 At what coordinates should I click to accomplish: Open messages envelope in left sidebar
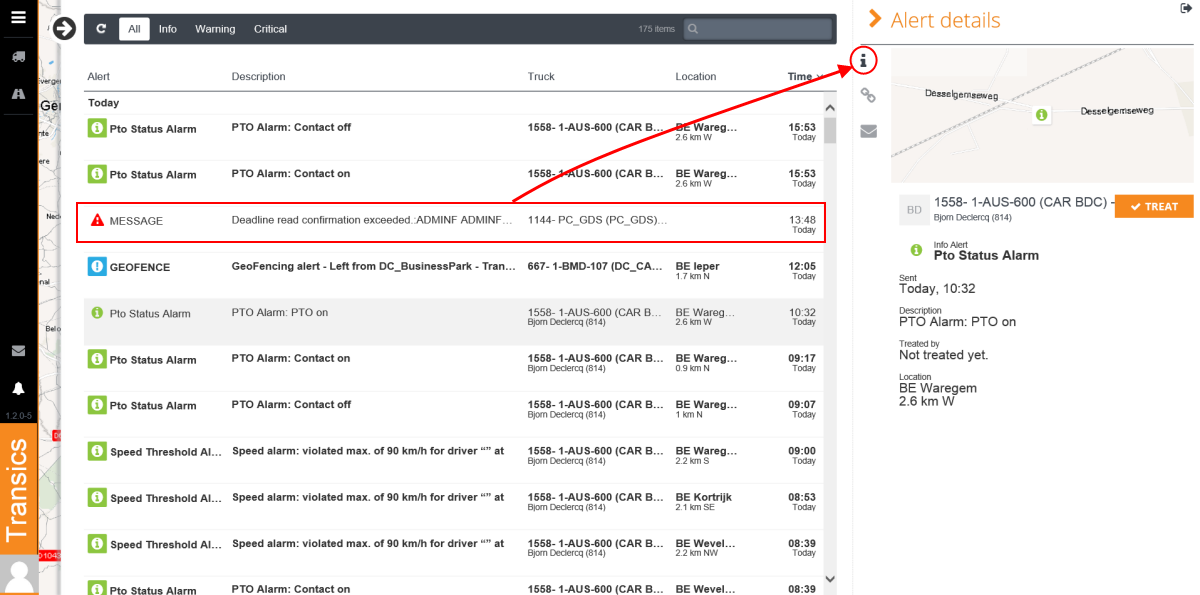pyautogui.click(x=18, y=351)
